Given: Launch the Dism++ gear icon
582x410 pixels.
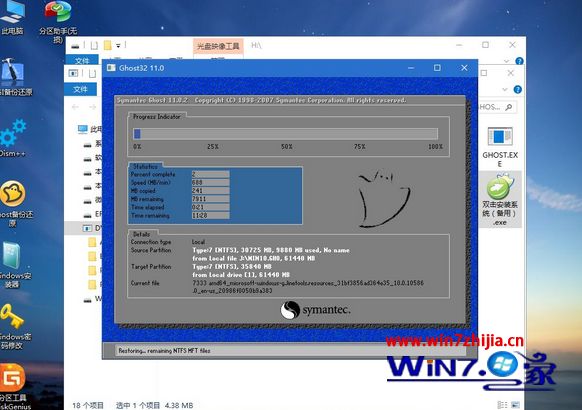Looking at the screenshot, I should pos(13,137).
